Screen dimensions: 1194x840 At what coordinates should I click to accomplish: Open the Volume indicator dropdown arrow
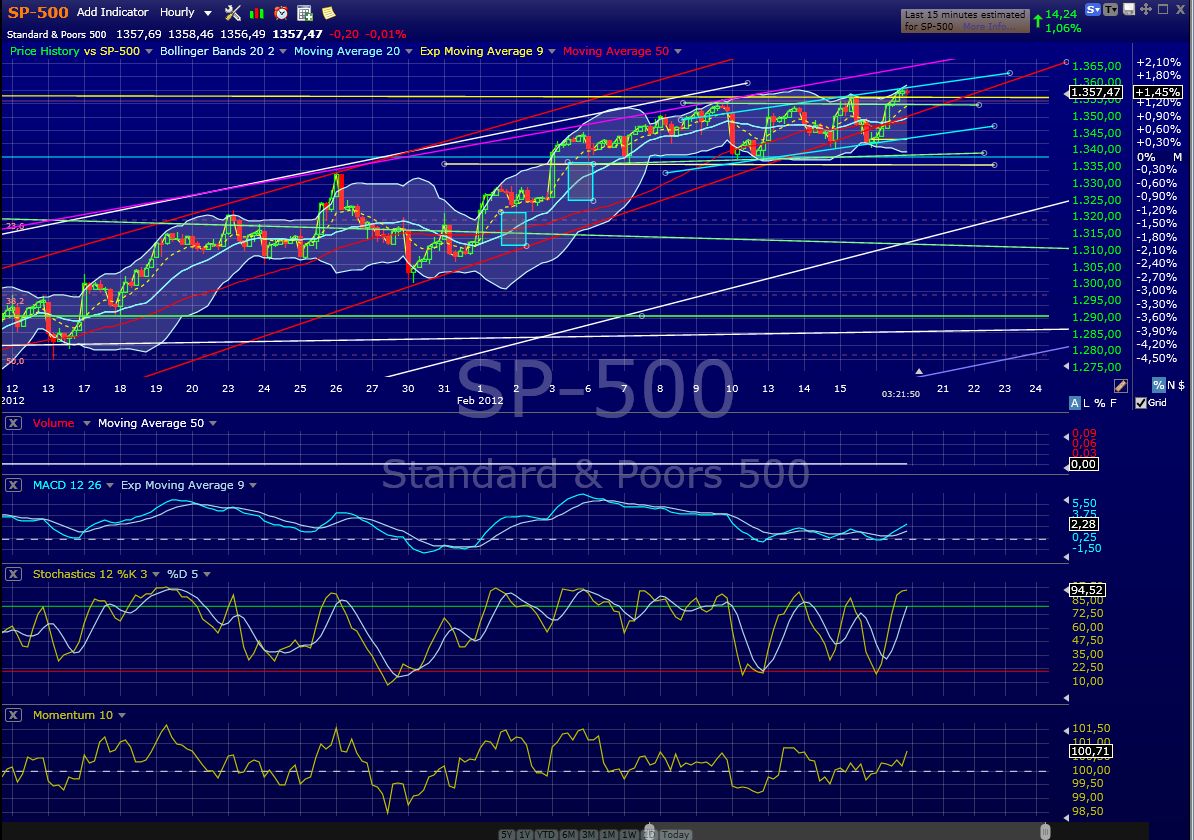tap(86, 423)
